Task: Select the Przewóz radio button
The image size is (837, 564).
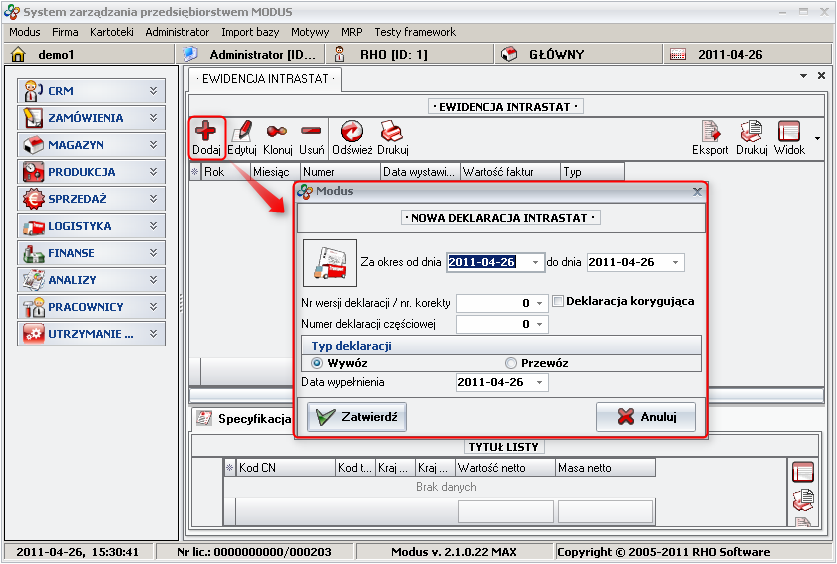Action: [511, 363]
